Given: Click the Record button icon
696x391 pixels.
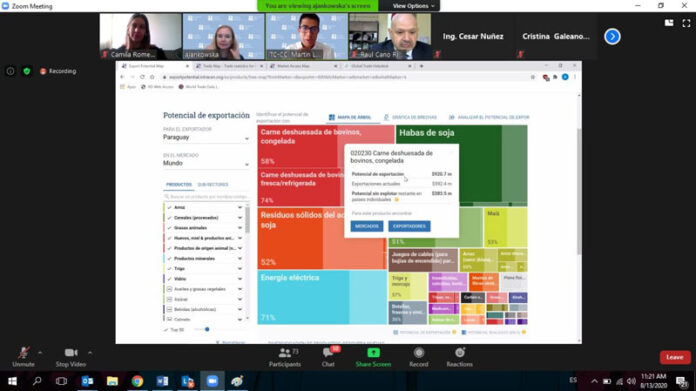Looking at the screenshot, I should (x=419, y=353).
